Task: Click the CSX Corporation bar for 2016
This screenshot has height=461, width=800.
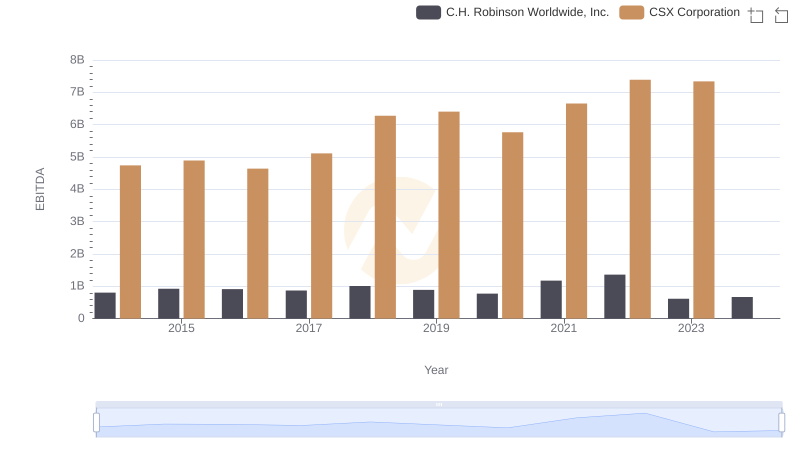Action: coord(258,244)
